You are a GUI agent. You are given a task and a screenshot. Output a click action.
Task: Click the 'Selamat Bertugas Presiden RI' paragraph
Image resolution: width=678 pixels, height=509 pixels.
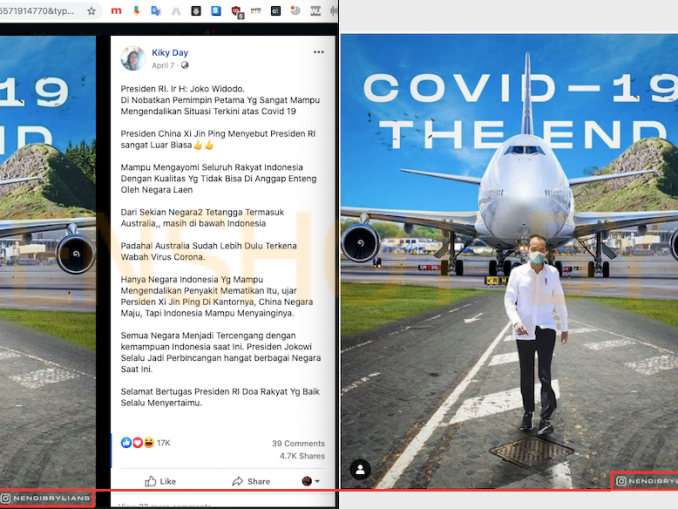point(220,397)
